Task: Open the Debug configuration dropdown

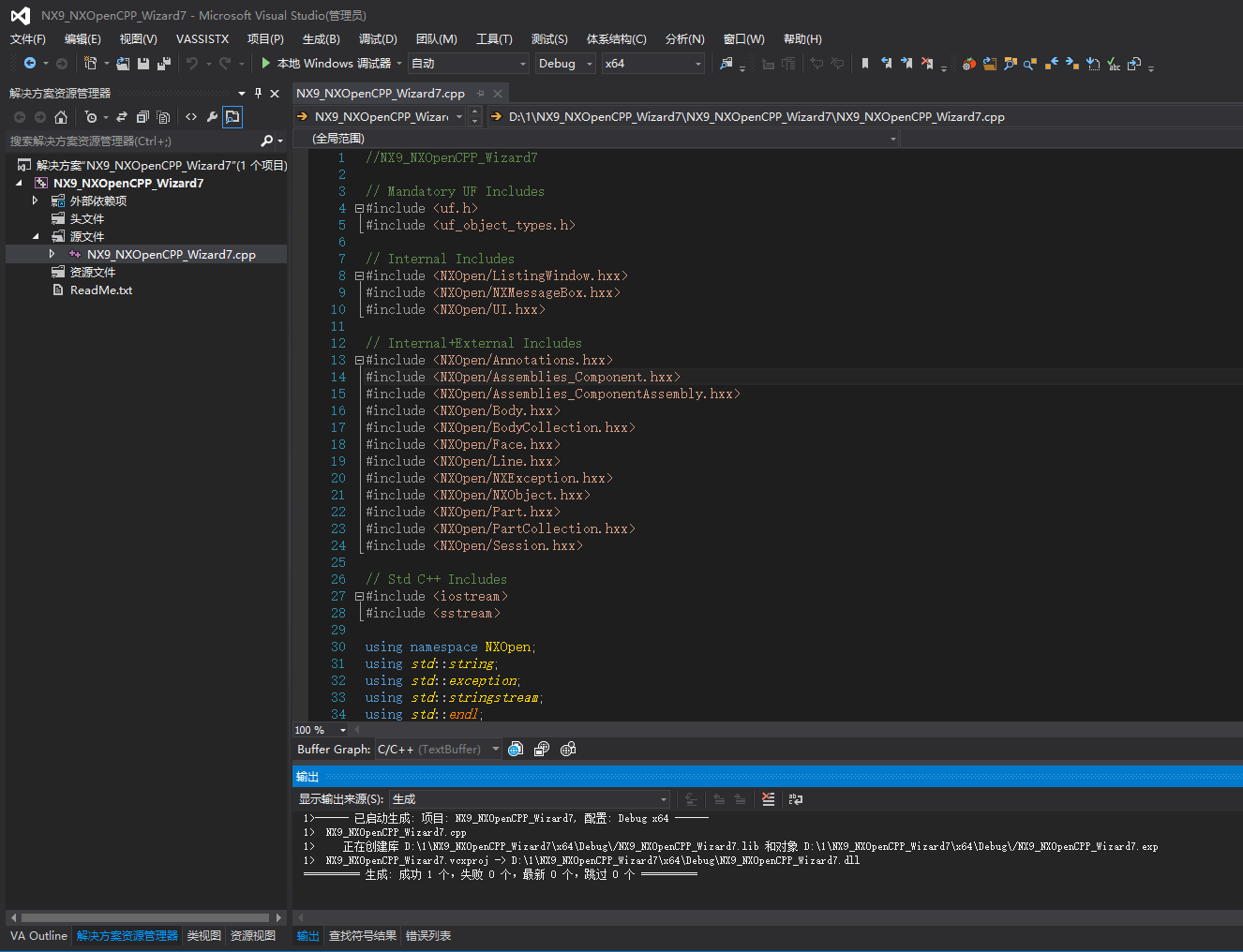Action: point(566,63)
